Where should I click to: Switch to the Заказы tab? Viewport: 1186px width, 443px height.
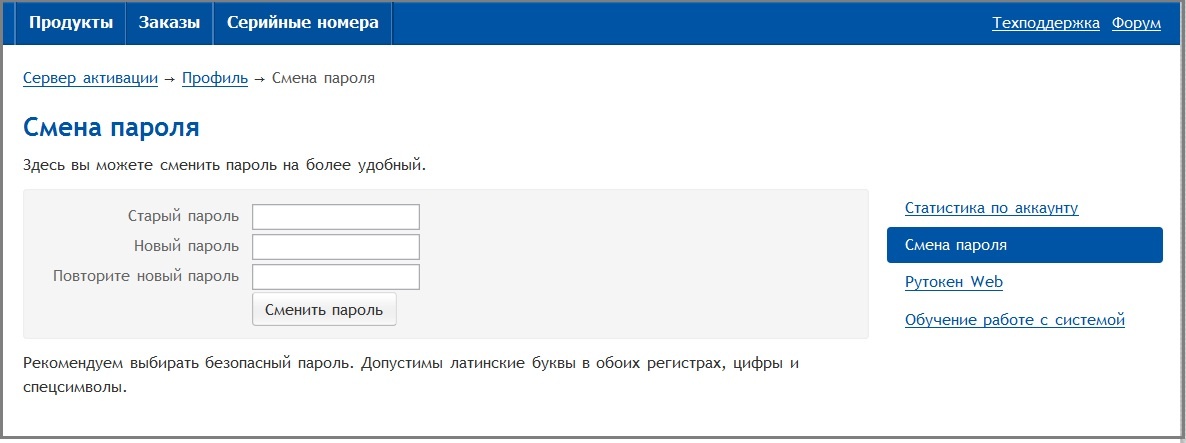pos(169,23)
